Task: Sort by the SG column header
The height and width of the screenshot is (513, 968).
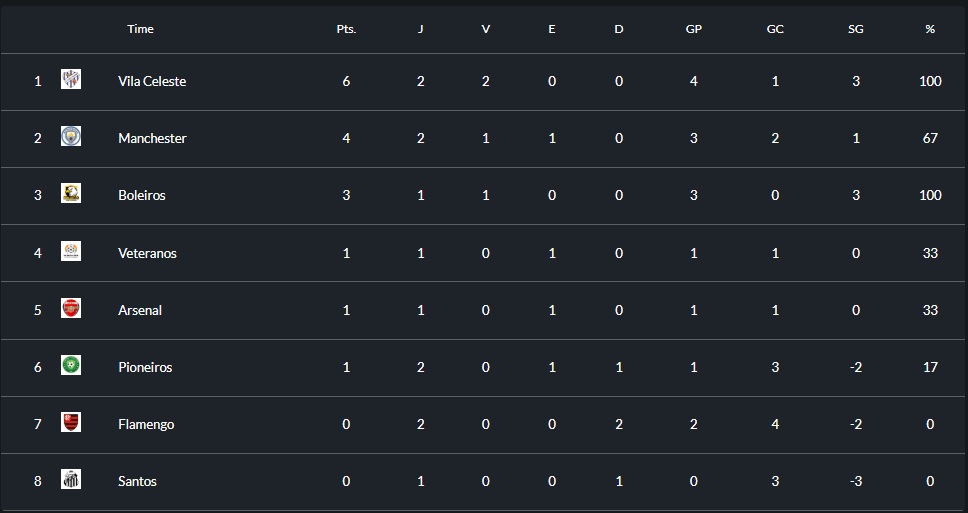Action: click(x=856, y=29)
